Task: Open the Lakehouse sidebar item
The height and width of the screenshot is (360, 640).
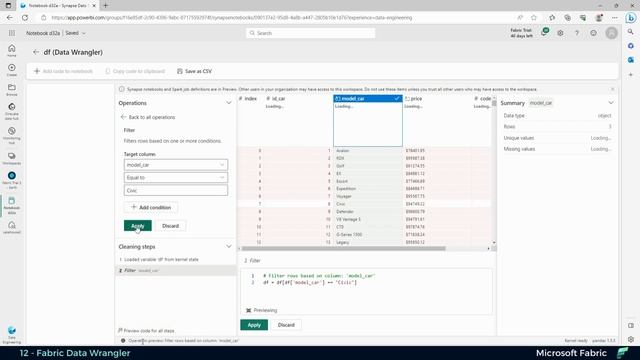Action: (x=12, y=227)
